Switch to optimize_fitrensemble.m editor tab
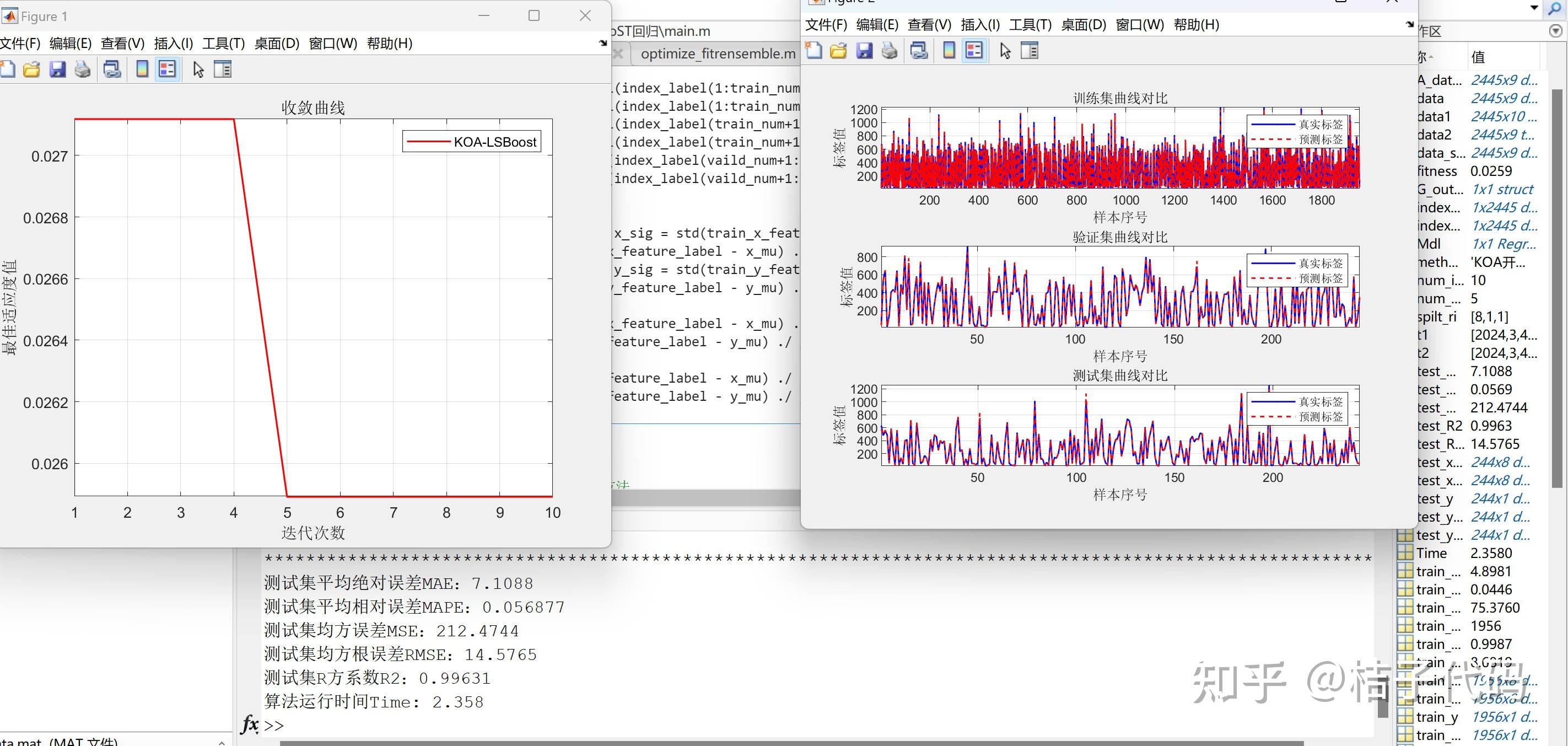 [x=718, y=53]
